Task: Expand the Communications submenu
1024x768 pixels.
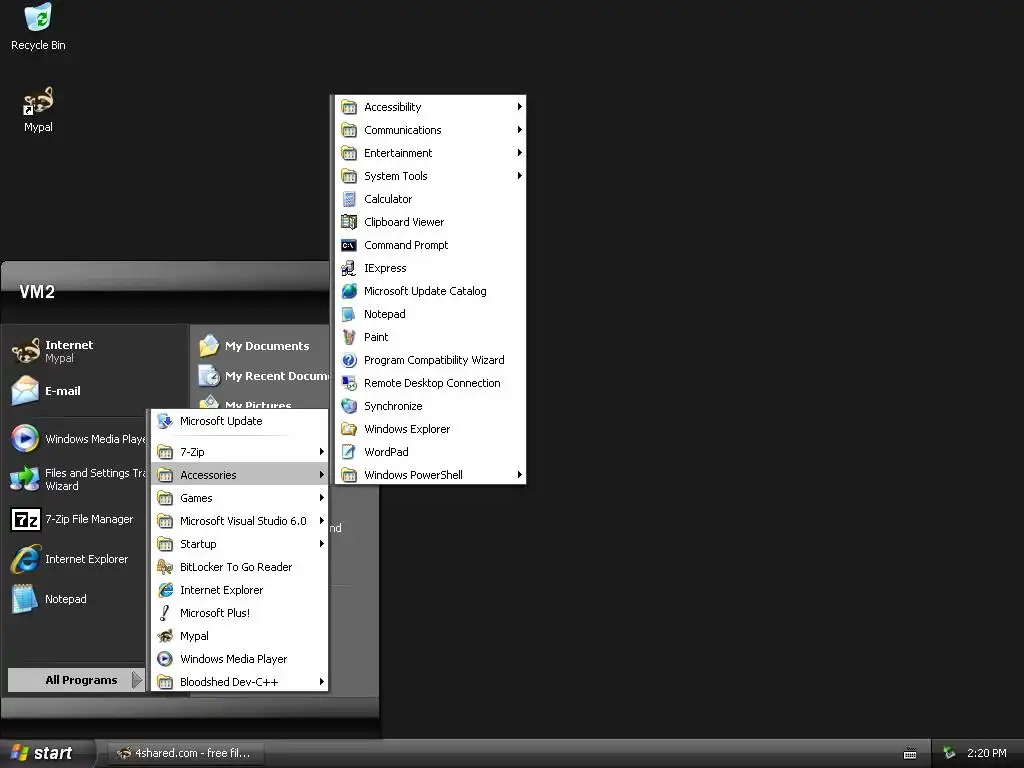Action: 430,130
